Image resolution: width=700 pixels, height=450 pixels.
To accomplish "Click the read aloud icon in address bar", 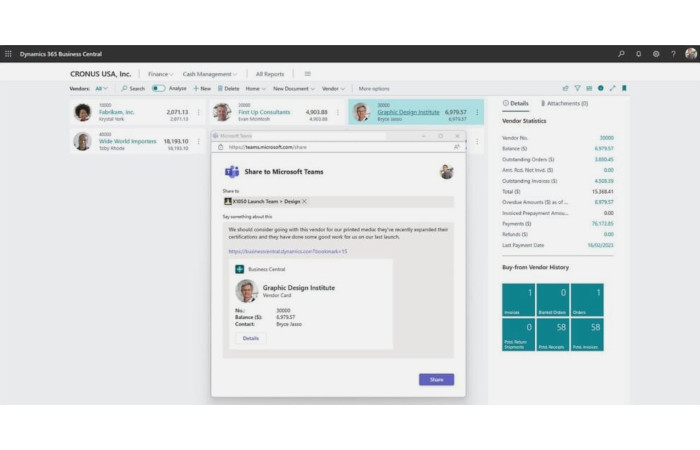I will (456, 147).
